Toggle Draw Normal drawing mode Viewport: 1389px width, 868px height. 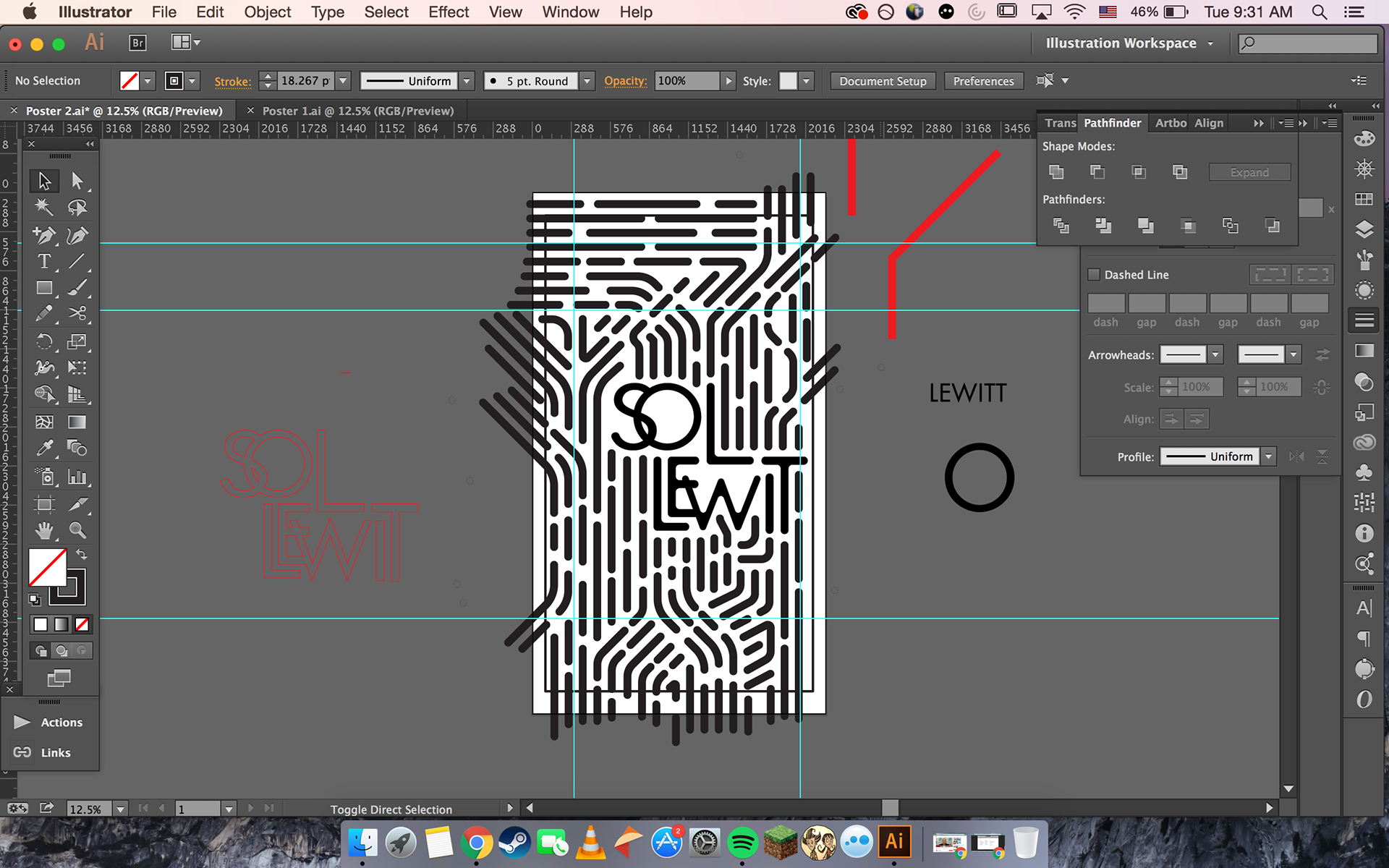point(41,650)
